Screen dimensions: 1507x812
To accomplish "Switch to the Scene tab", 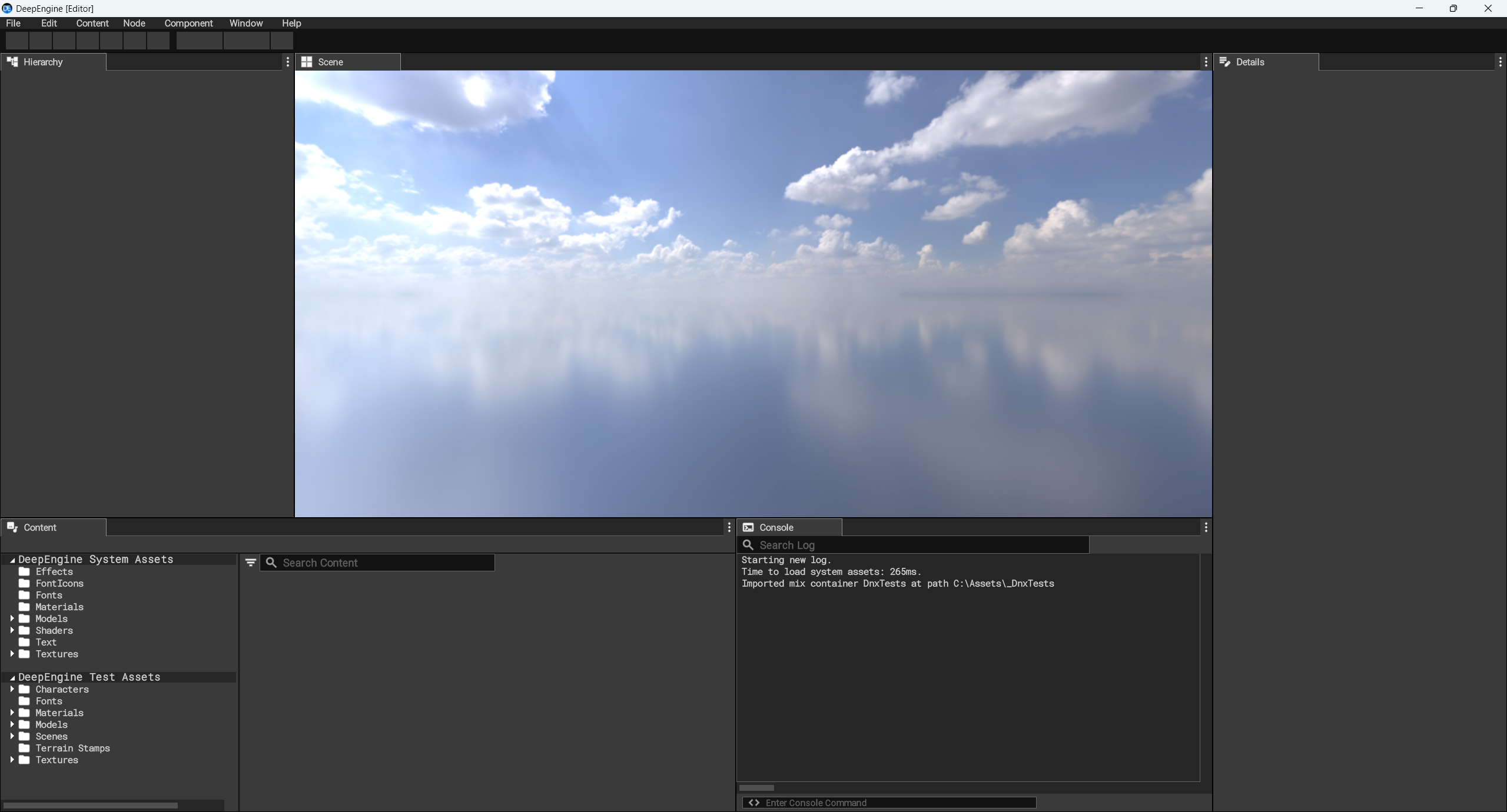I will pos(348,62).
